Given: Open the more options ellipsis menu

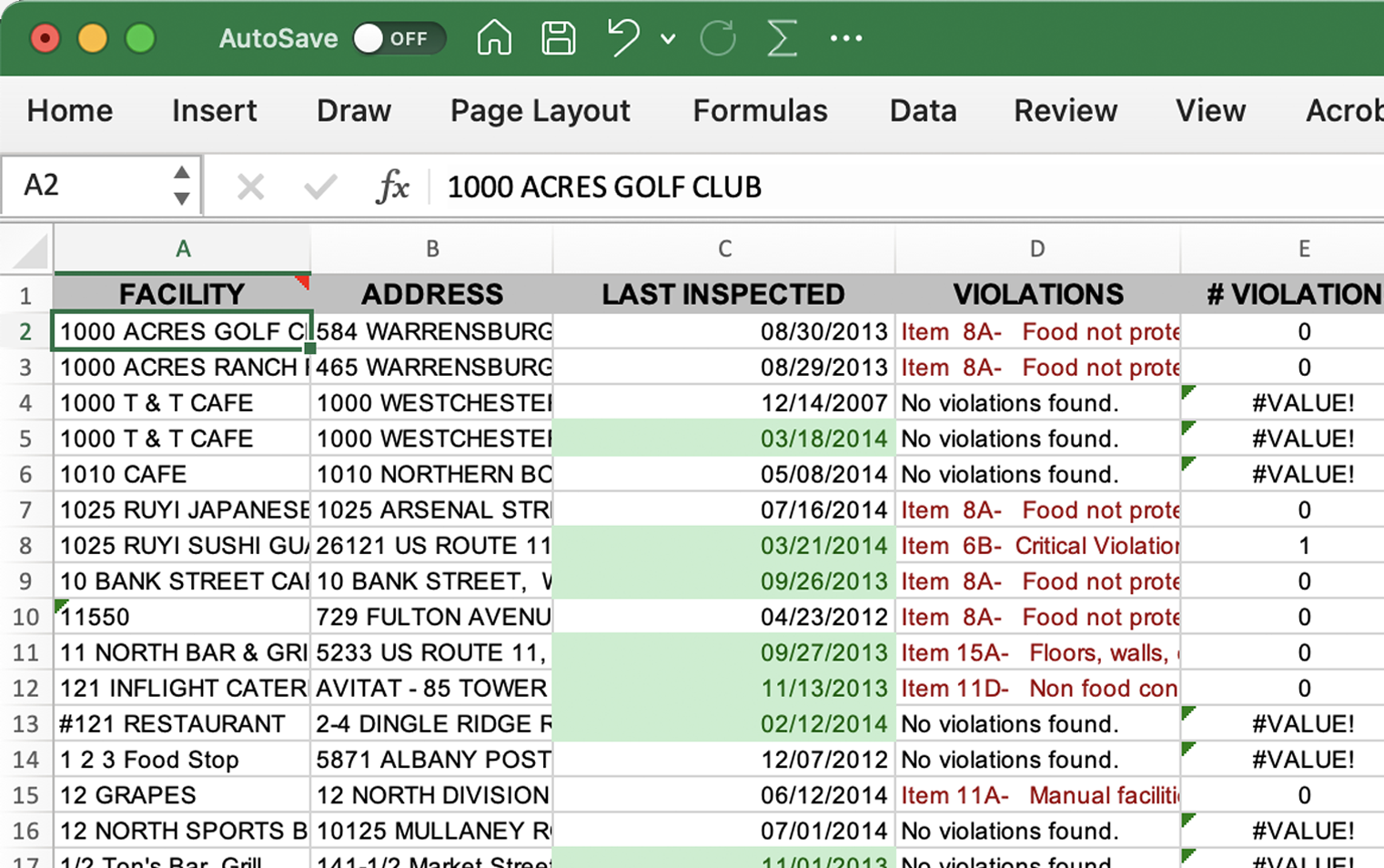Looking at the screenshot, I should pos(846,38).
